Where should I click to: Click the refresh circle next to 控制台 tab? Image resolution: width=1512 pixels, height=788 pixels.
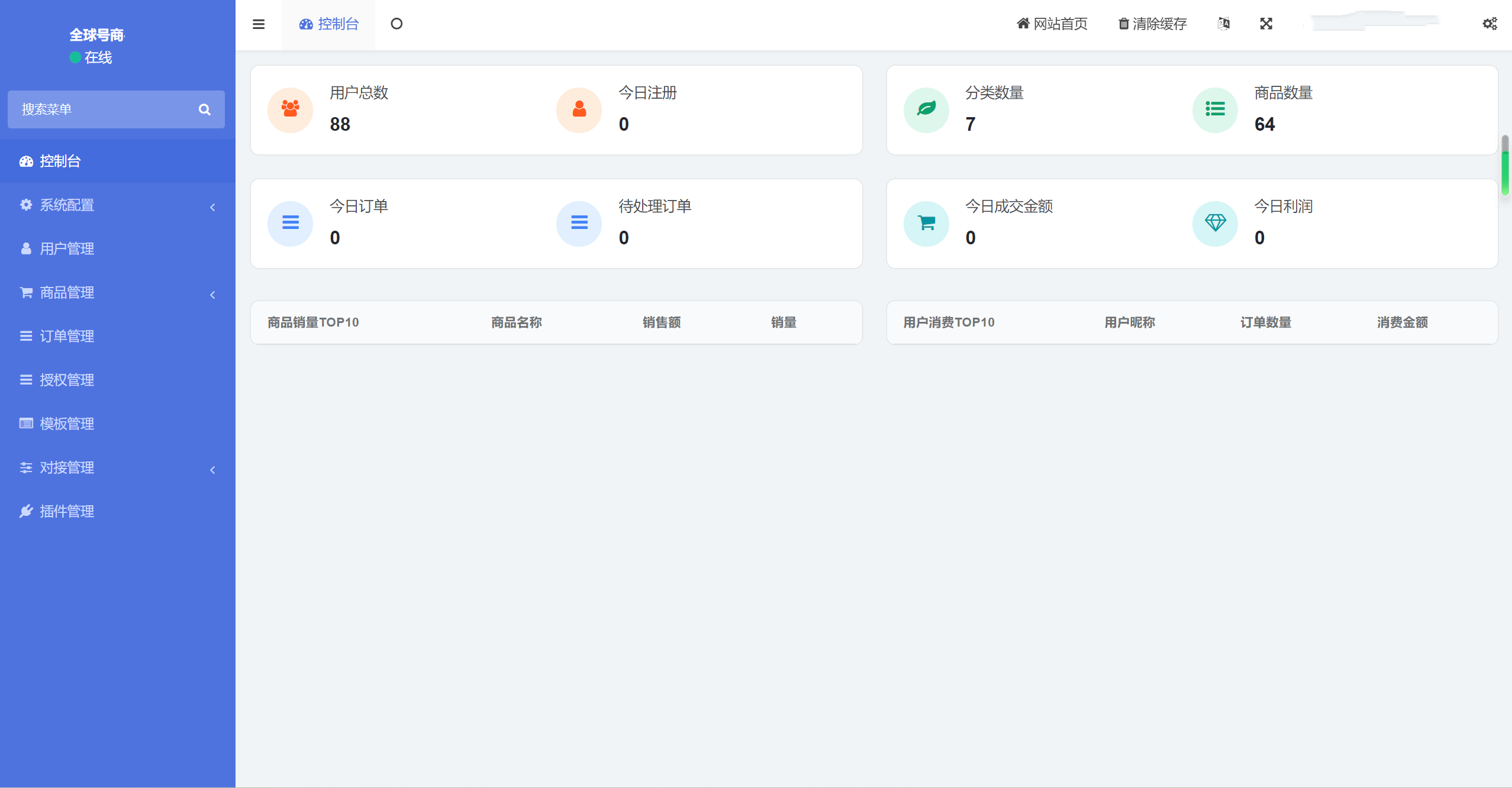coord(397,24)
